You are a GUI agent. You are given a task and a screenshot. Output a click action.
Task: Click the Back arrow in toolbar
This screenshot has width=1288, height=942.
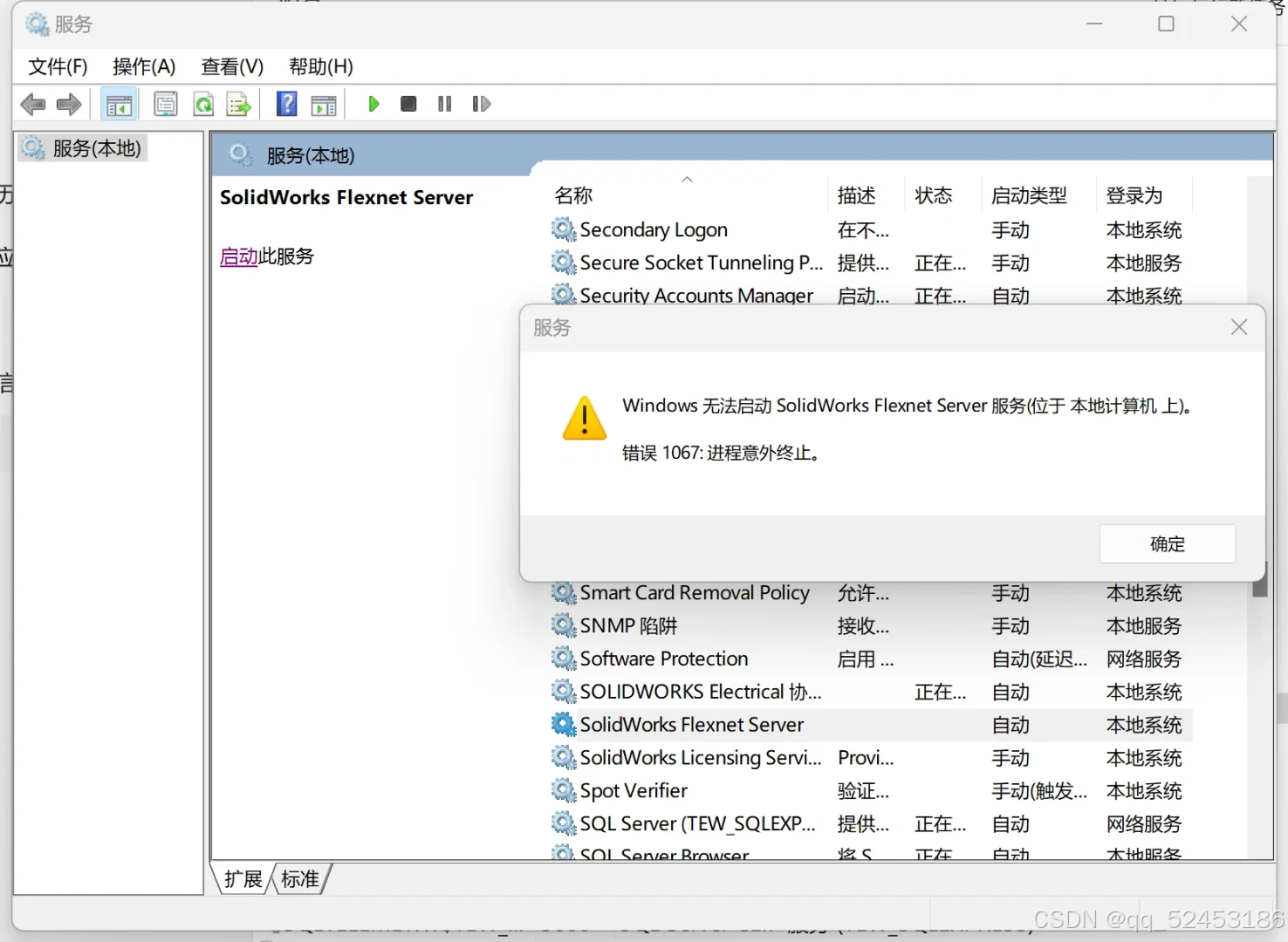[x=33, y=105]
